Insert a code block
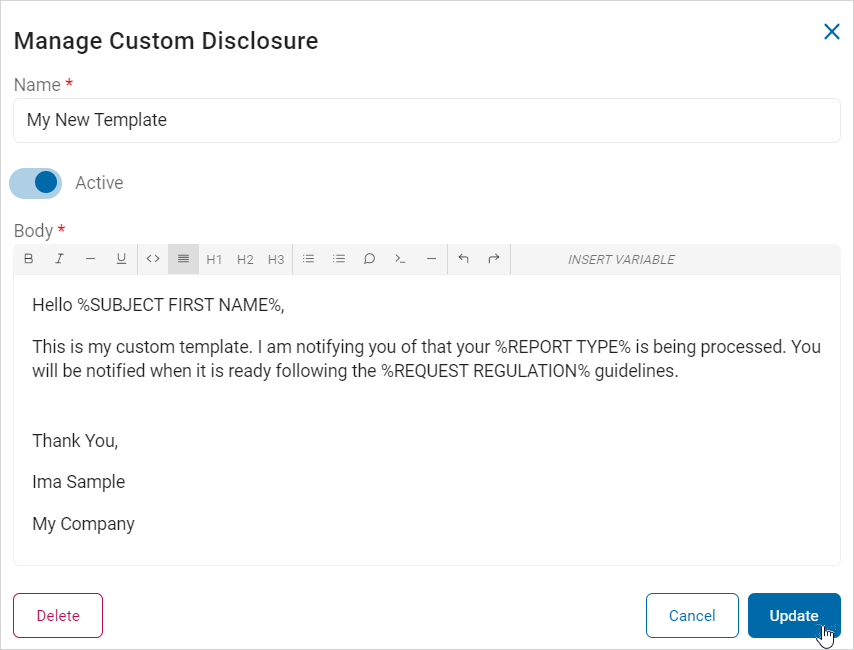Image resolution: width=854 pixels, height=650 pixels. click(x=400, y=259)
